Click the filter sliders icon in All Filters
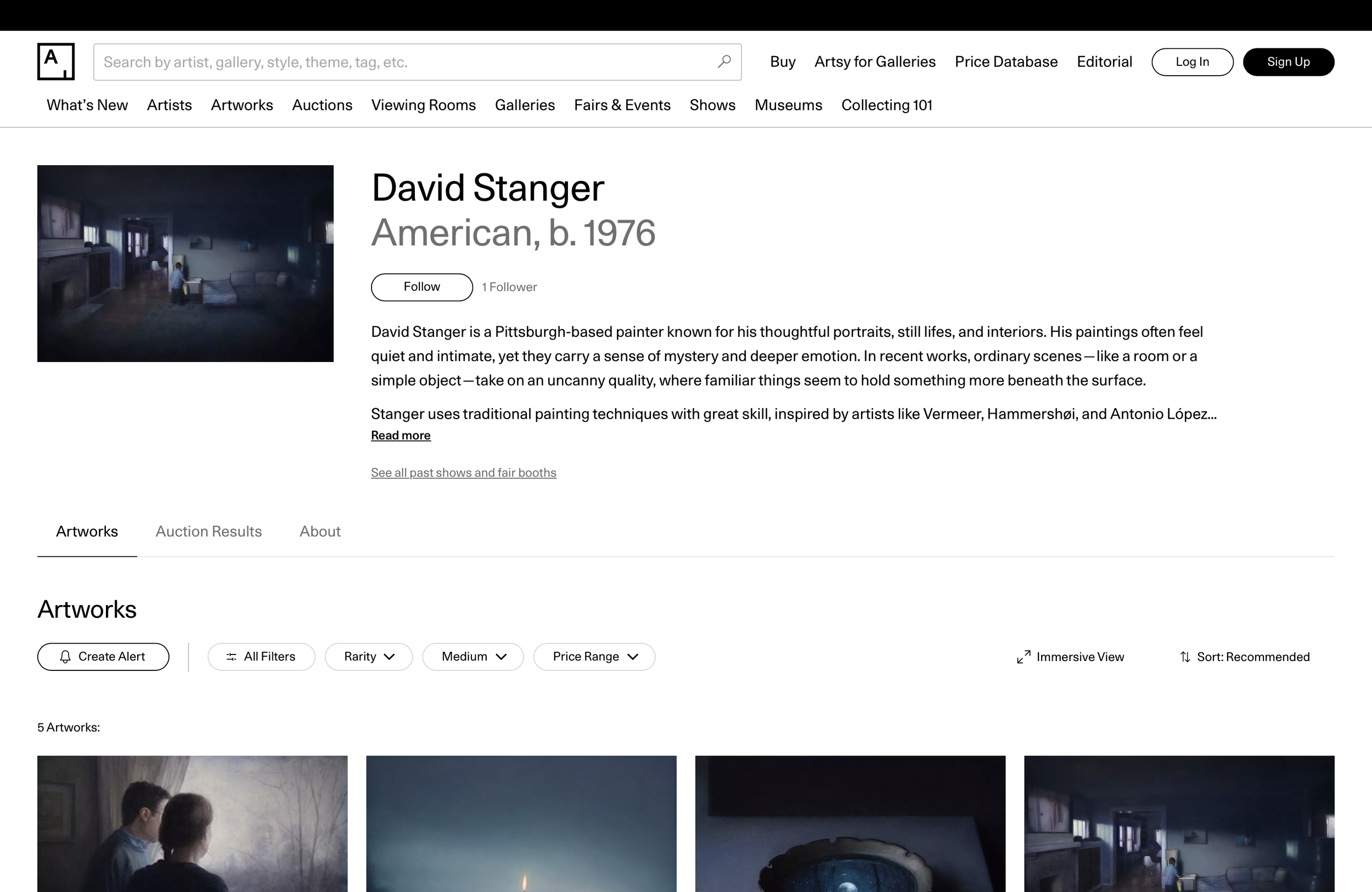The height and width of the screenshot is (892, 1372). click(232, 656)
